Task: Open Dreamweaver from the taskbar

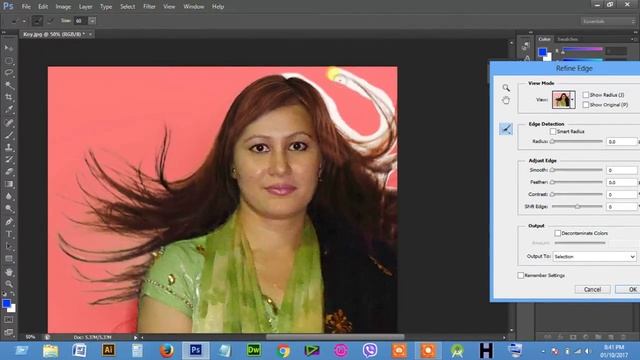Action: click(253, 350)
